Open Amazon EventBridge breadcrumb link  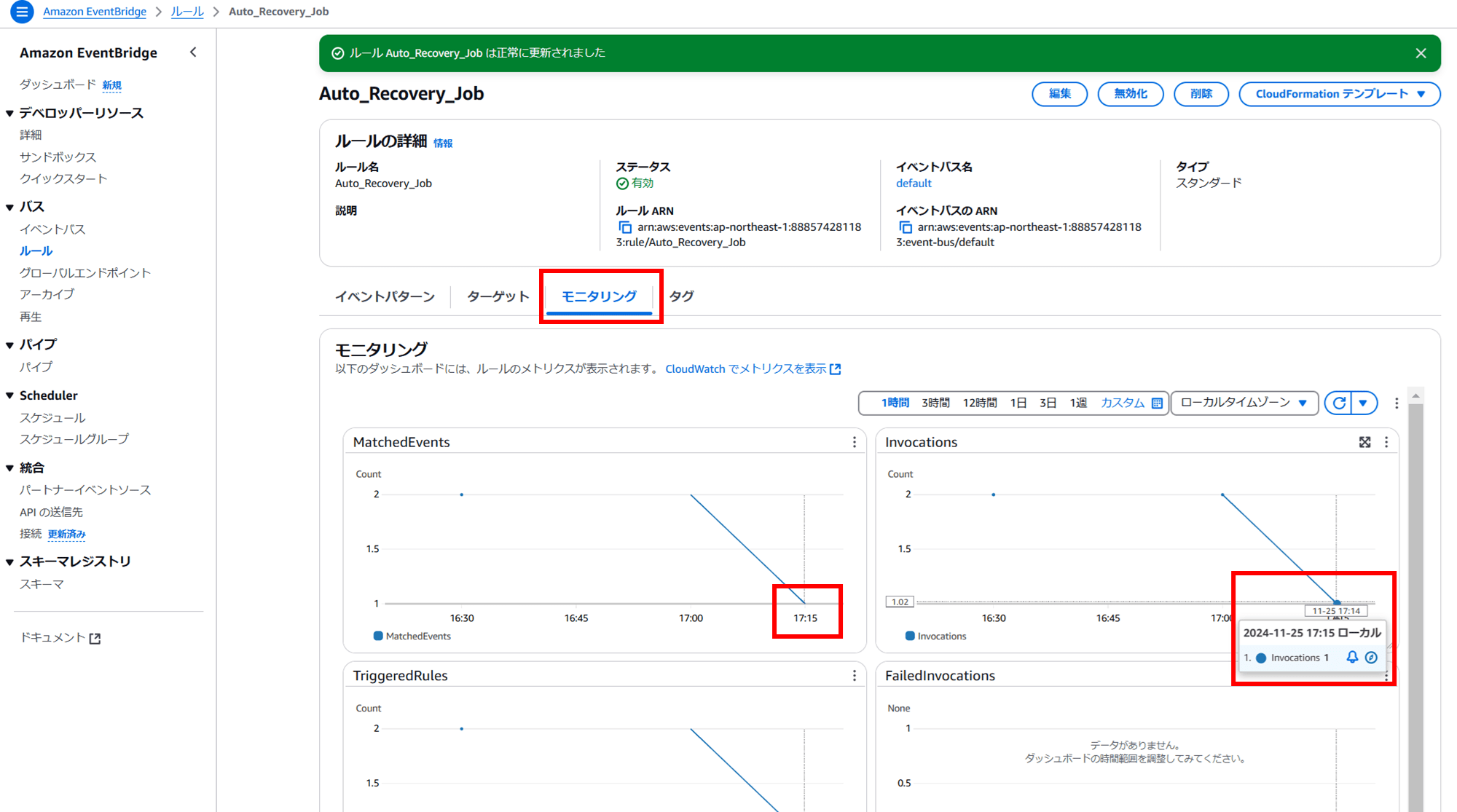coord(95,12)
